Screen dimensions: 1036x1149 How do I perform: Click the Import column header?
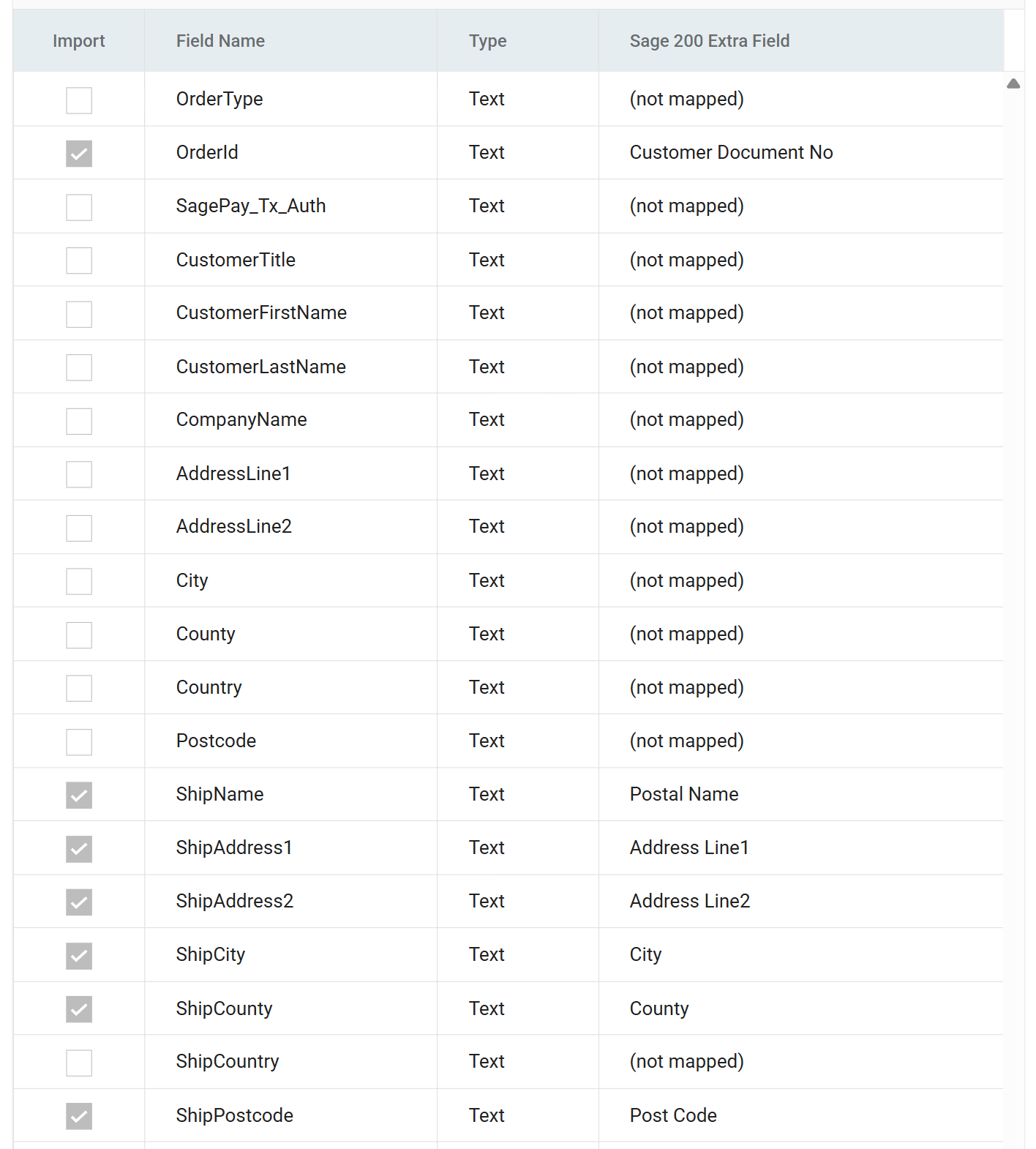point(79,41)
